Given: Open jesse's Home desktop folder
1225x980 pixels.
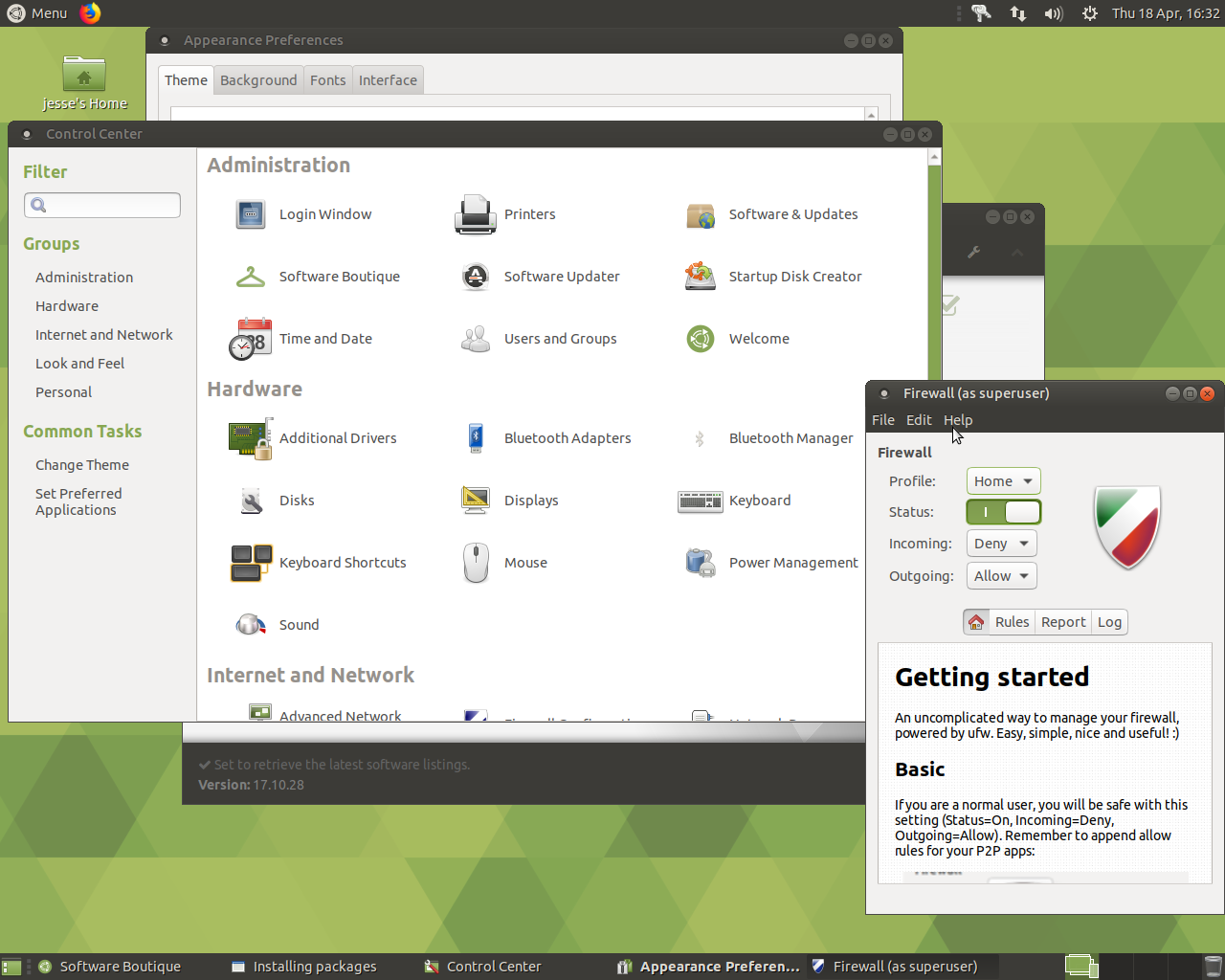Looking at the screenshot, I should click(84, 83).
